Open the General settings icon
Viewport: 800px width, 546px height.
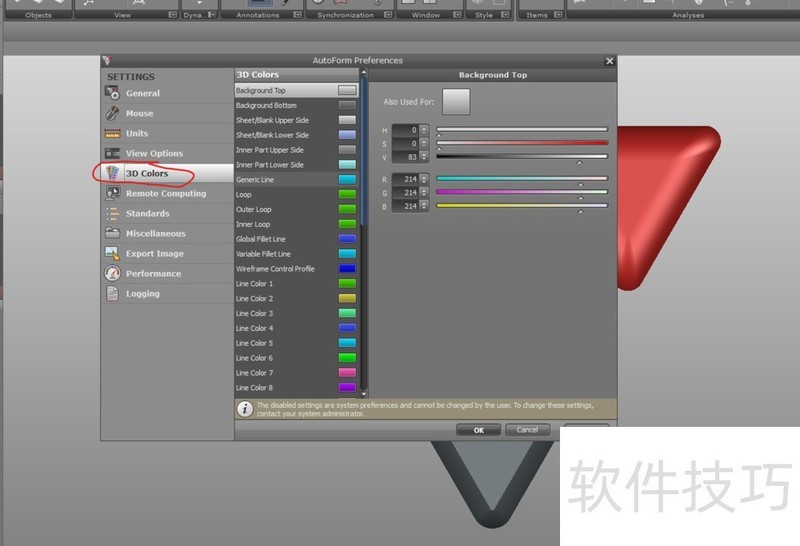112,93
